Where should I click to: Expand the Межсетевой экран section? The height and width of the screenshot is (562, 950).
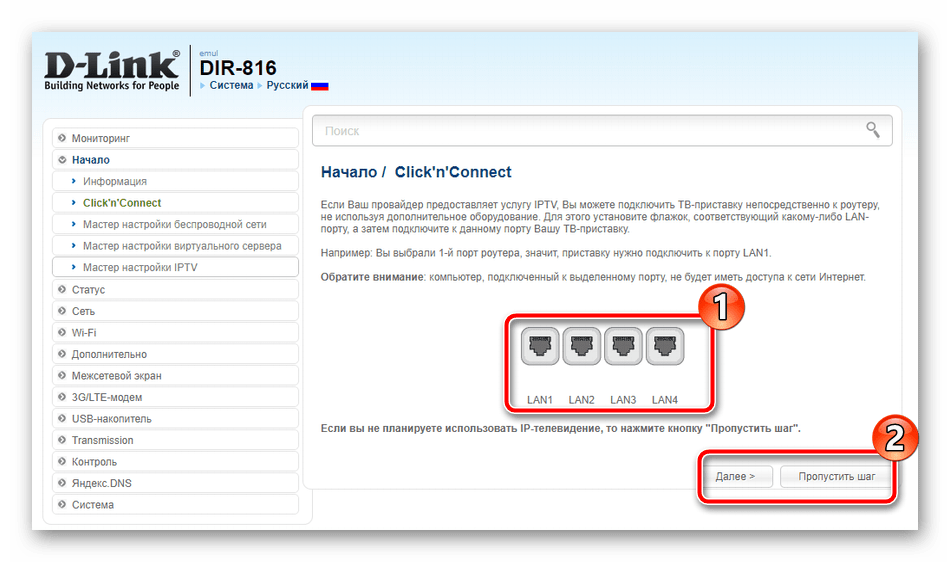point(176,375)
